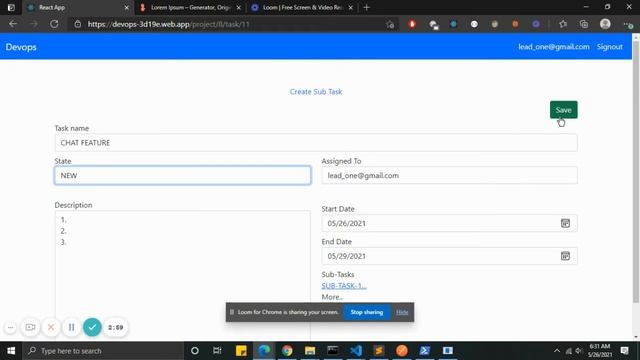Finish the Loom recording with the checkmark button
640x360 pixels.
(92, 327)
